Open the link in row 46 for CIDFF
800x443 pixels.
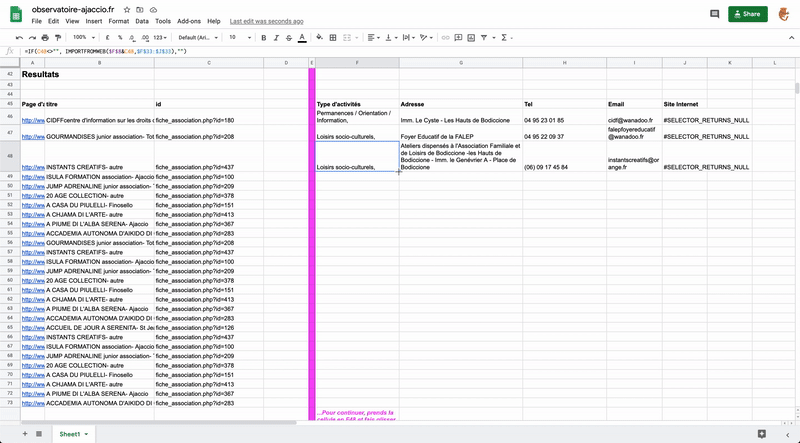click(x=33, y=120)
